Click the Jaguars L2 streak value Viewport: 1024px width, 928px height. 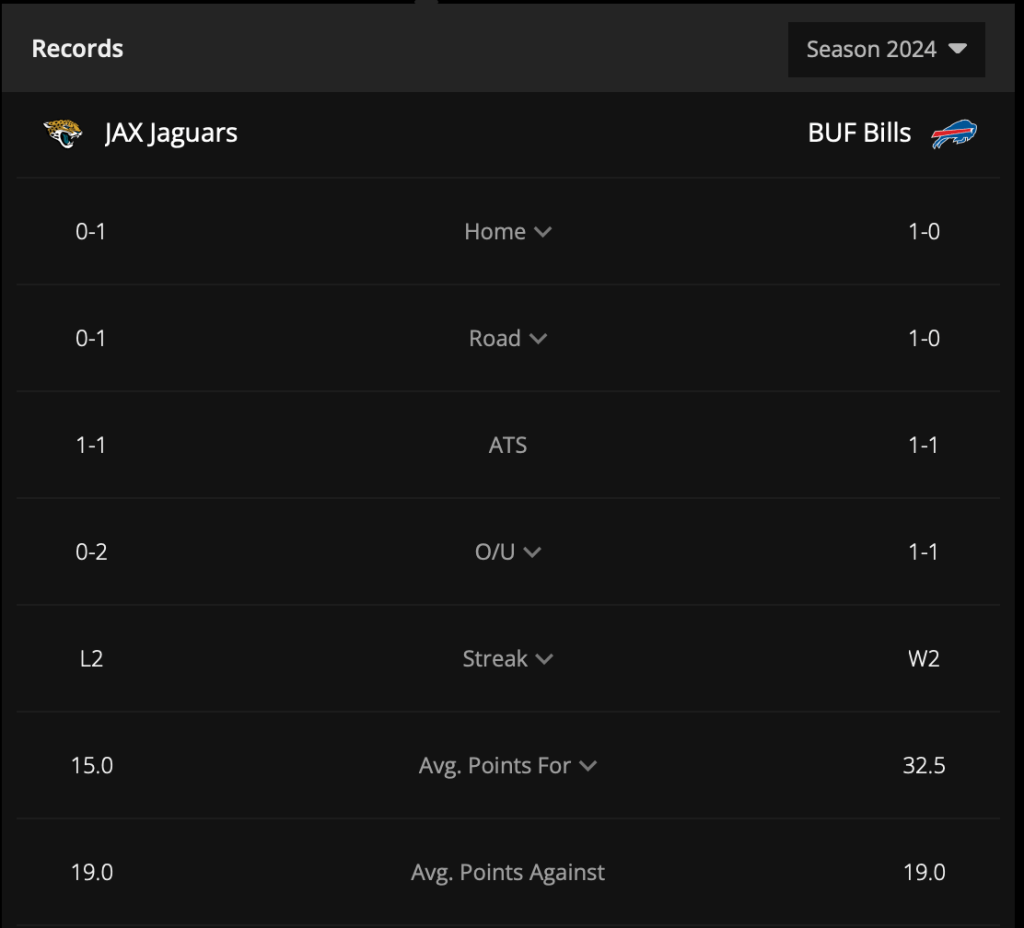click(x=91, y=658)
